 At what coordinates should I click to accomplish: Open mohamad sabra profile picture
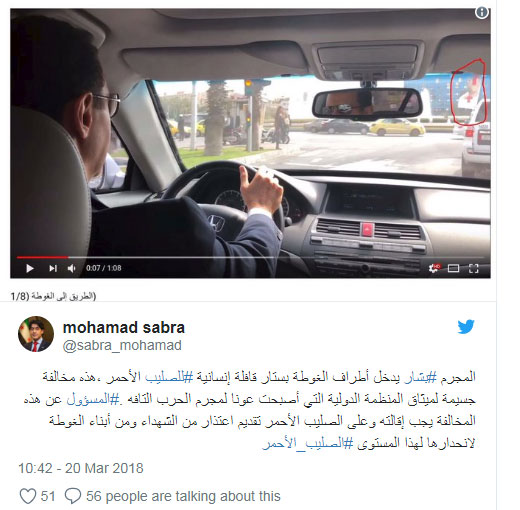[36, 334]
